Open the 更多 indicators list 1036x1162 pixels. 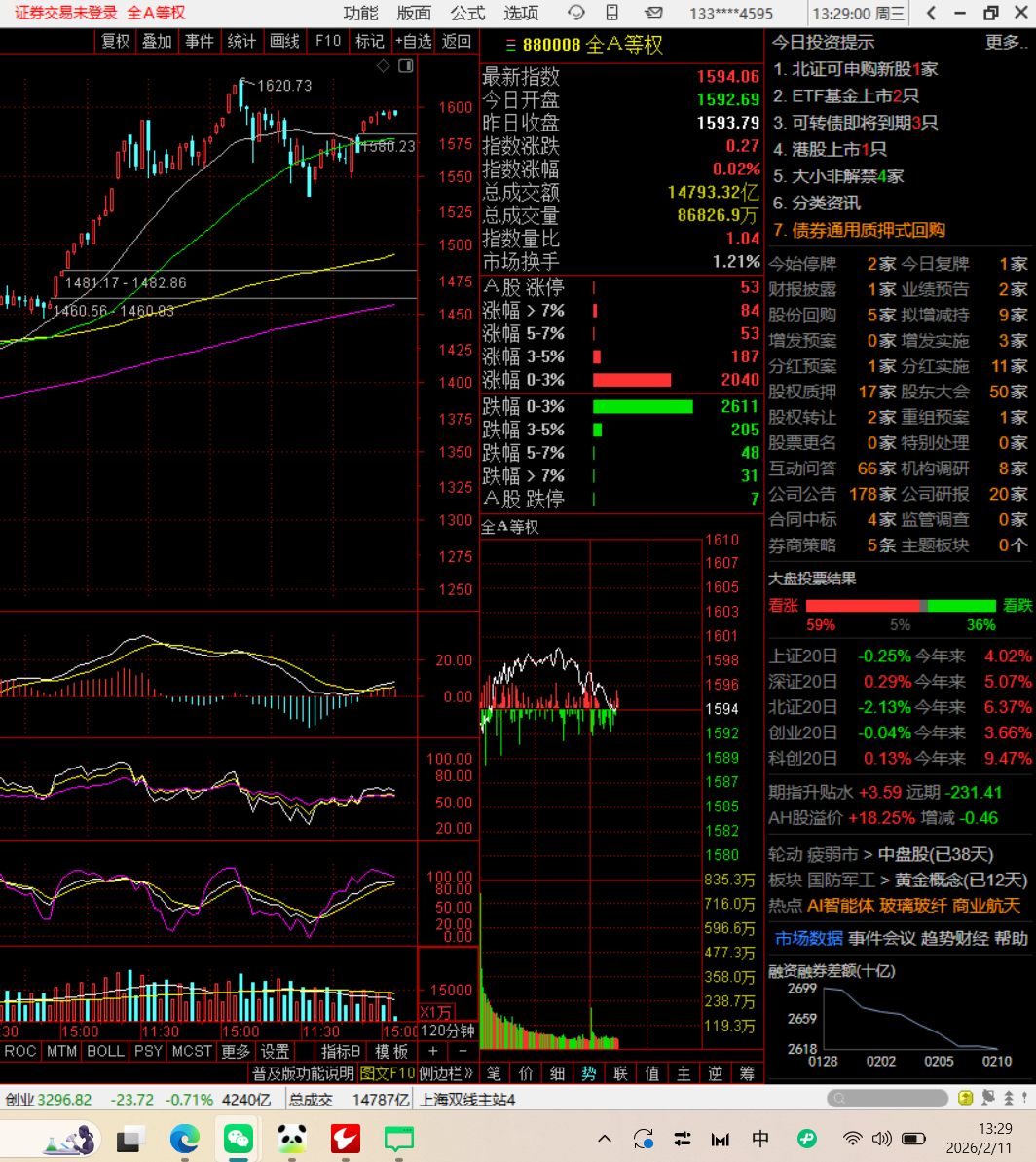click(x=236, y=1052)
